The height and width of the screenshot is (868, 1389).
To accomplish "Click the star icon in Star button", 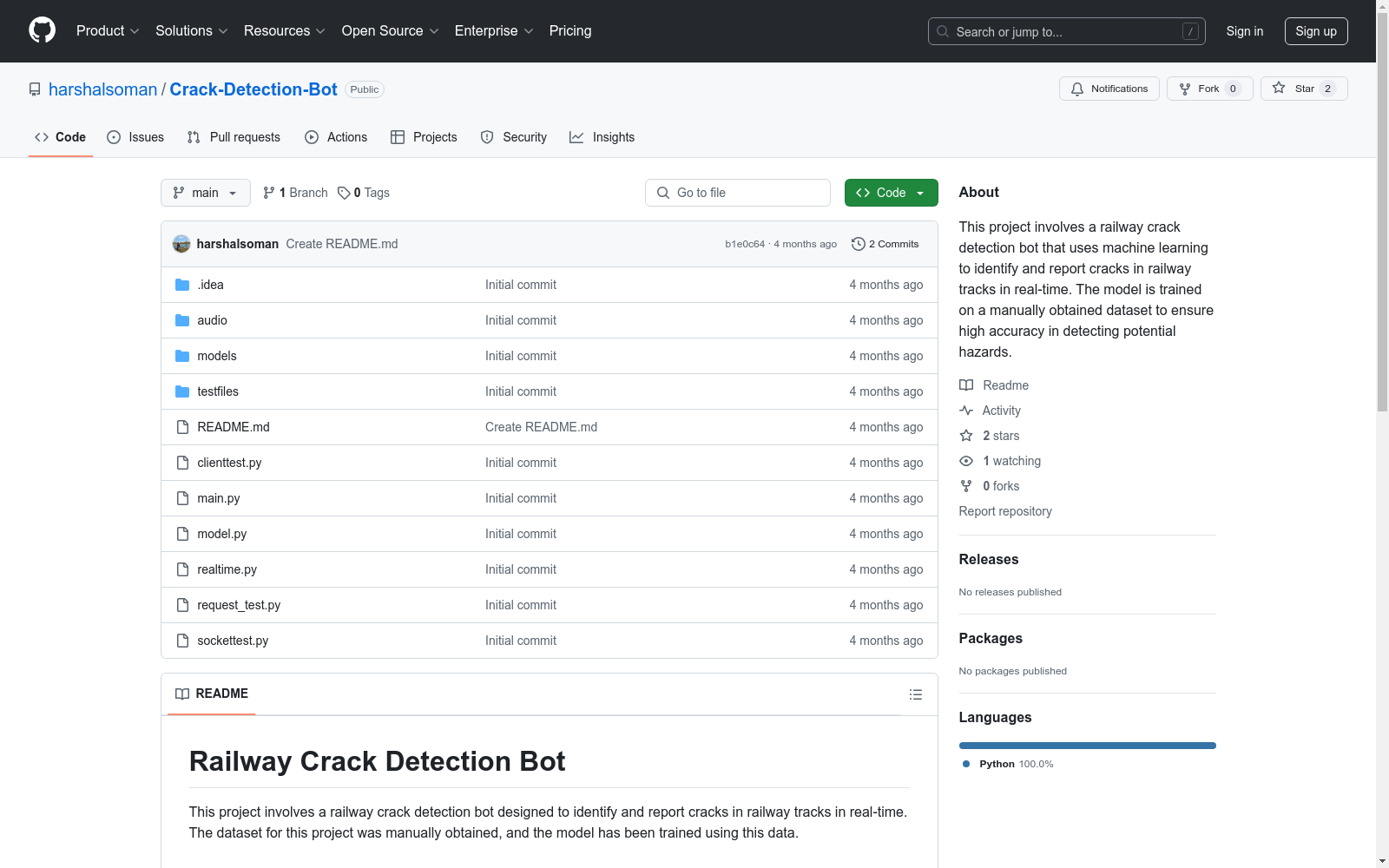I will click(x=1279, y=88).
